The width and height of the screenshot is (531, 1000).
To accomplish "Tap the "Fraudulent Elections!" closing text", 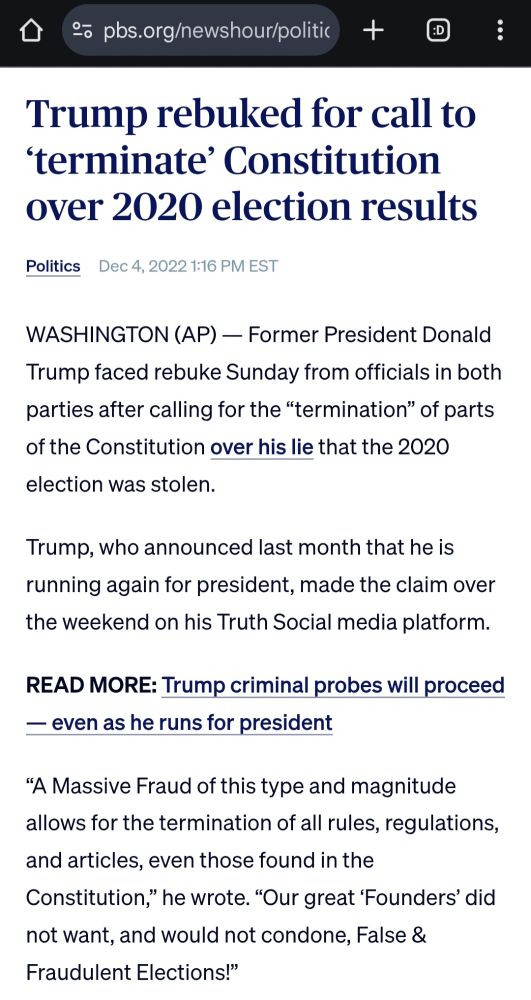I will (132, 973).
